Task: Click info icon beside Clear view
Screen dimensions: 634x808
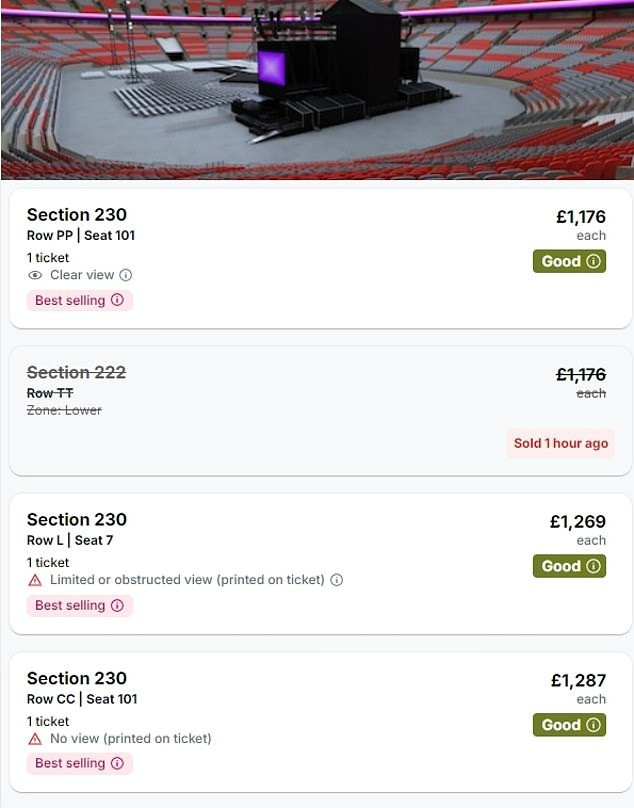Action: (126, 275)
